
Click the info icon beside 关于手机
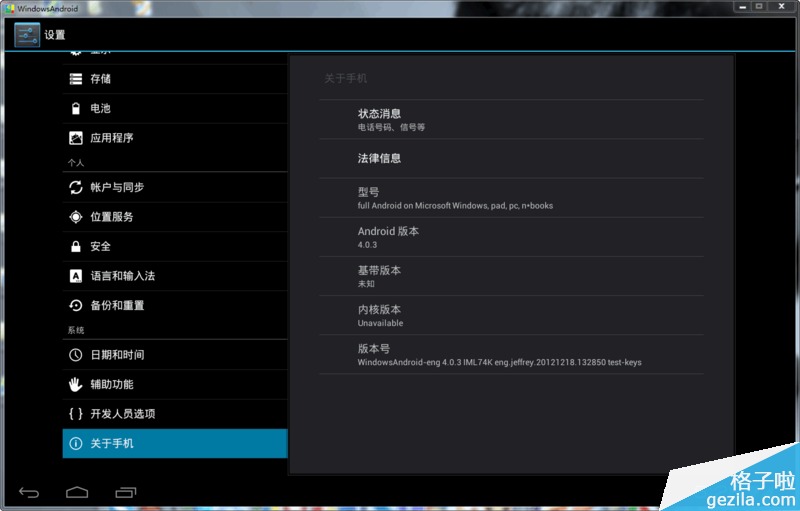click(76, 443)
